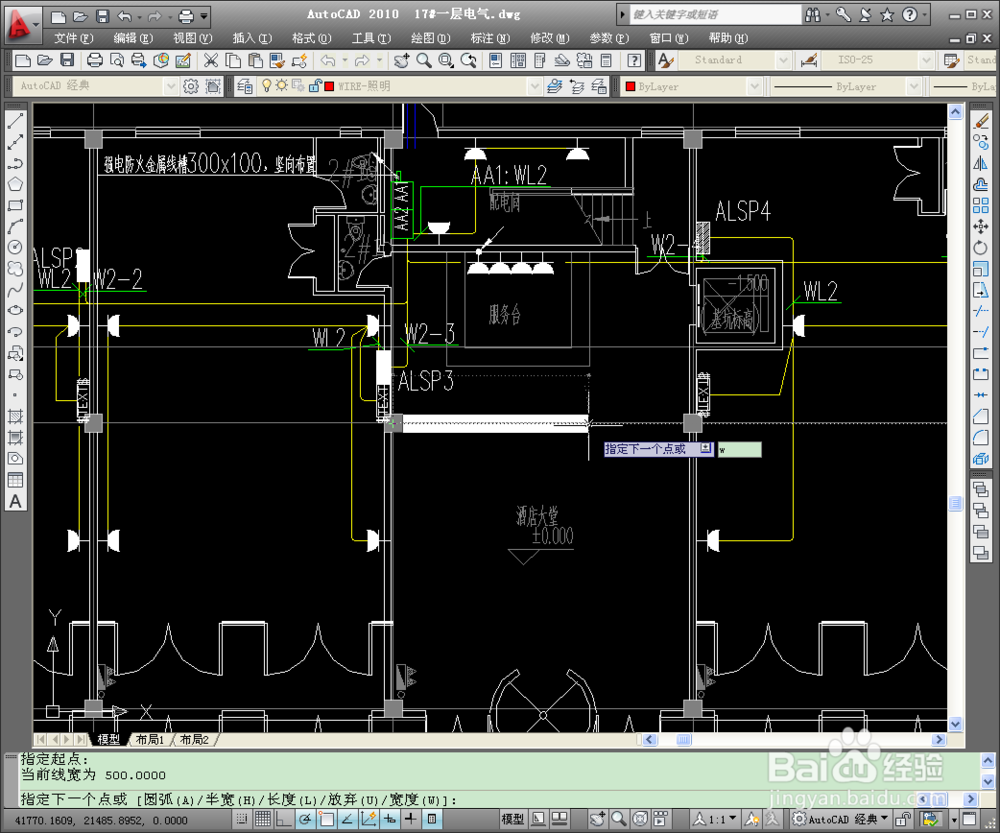Click the Plot printer icon

coord(94,61)
